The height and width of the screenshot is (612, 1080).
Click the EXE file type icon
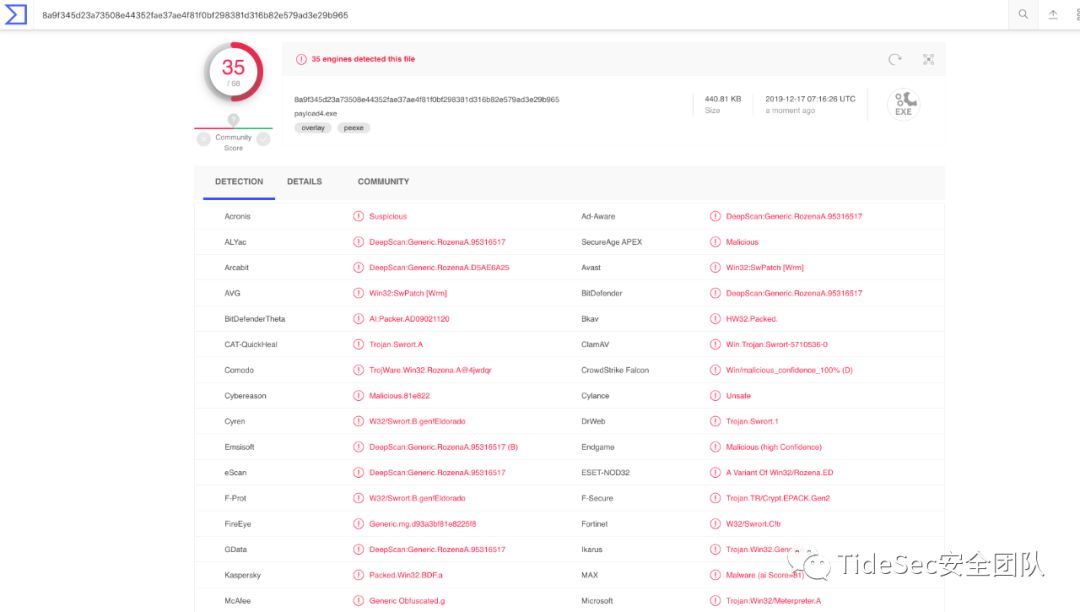tap(903, 105)
